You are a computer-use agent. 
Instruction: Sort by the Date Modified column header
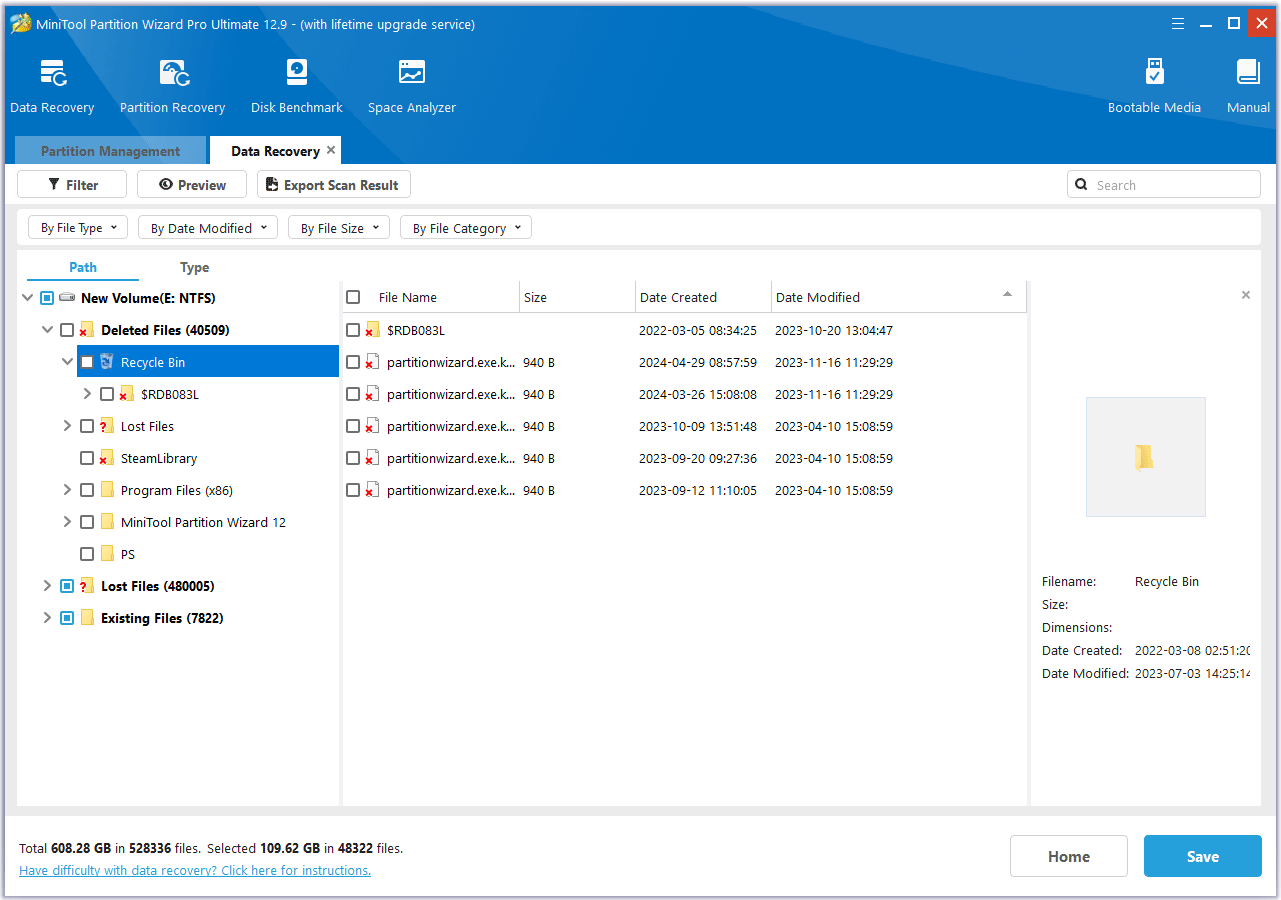tap(898, 297)
